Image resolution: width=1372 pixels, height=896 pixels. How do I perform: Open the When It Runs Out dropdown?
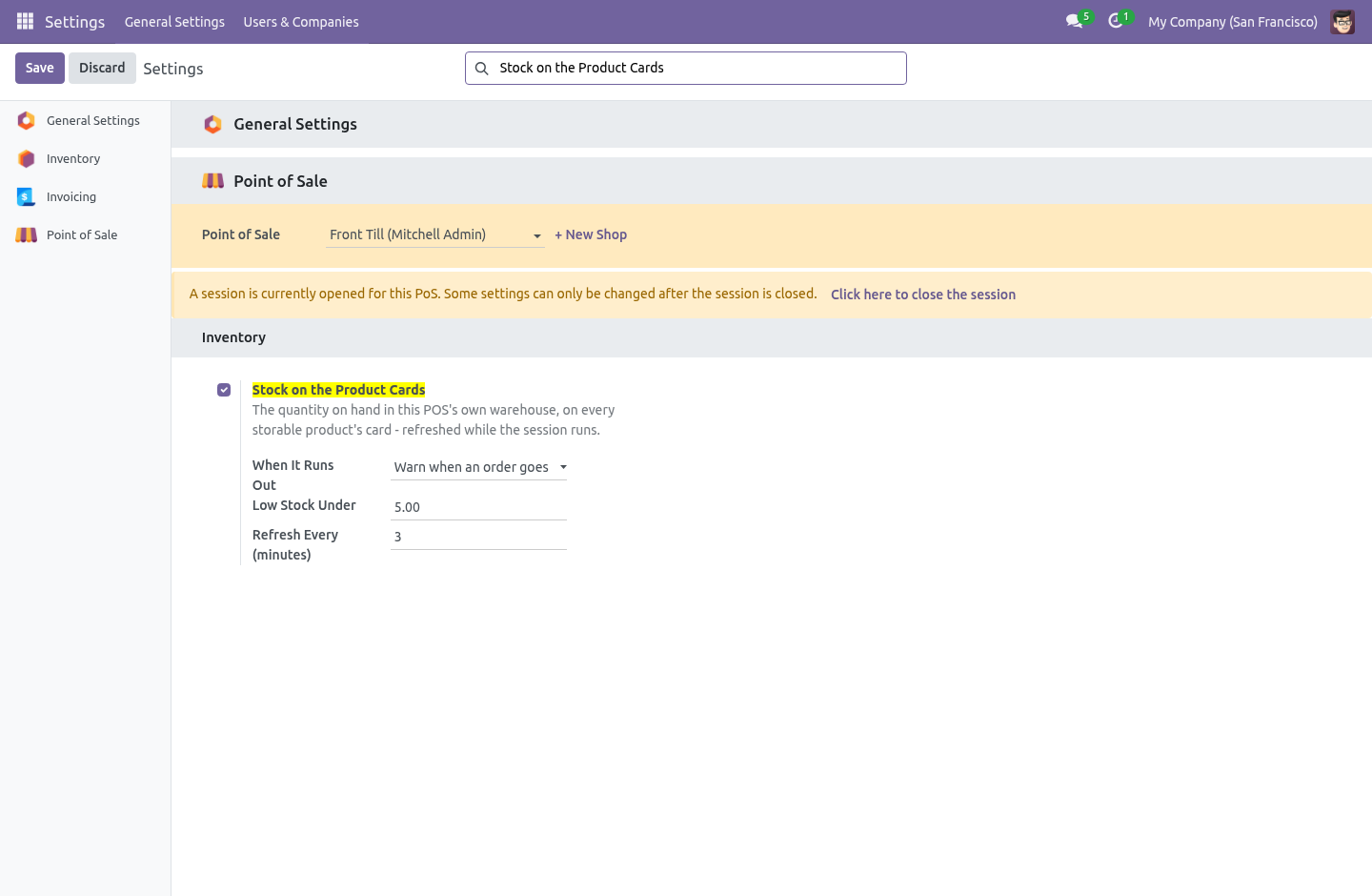[478, 467]
